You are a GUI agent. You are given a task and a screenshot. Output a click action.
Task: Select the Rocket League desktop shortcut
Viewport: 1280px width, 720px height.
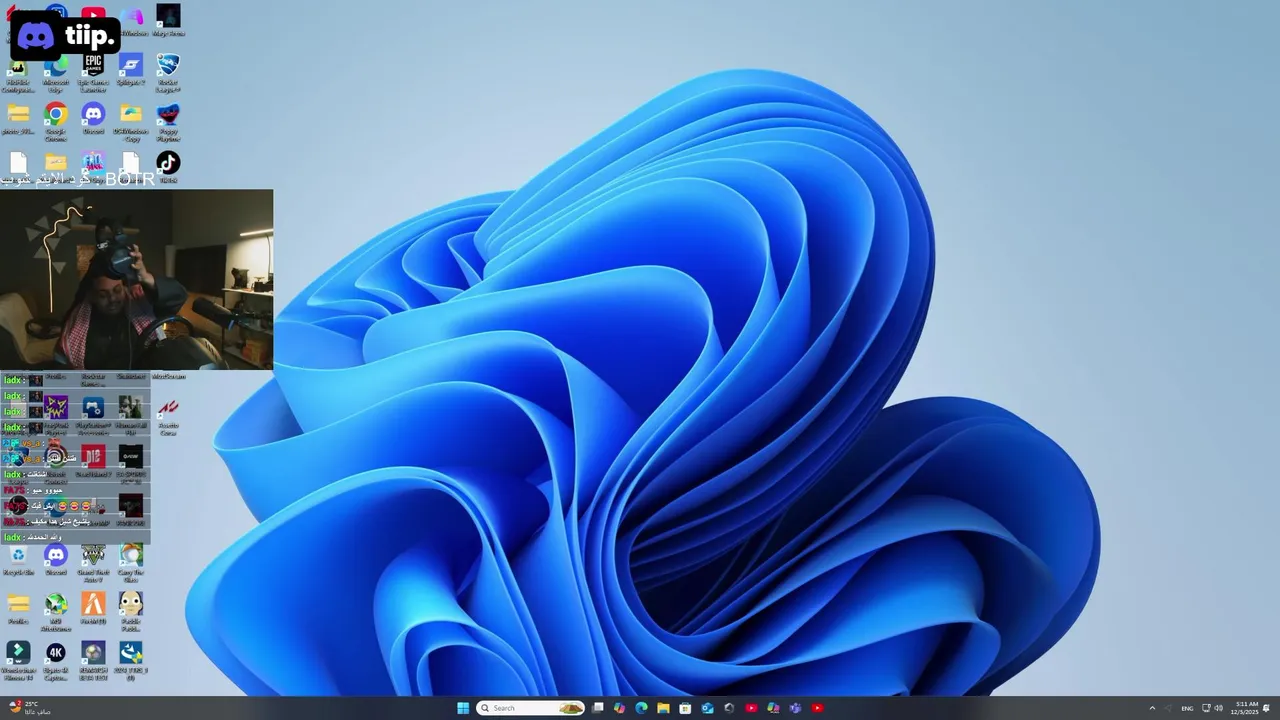pyautogui.click(x=168, y=73)
